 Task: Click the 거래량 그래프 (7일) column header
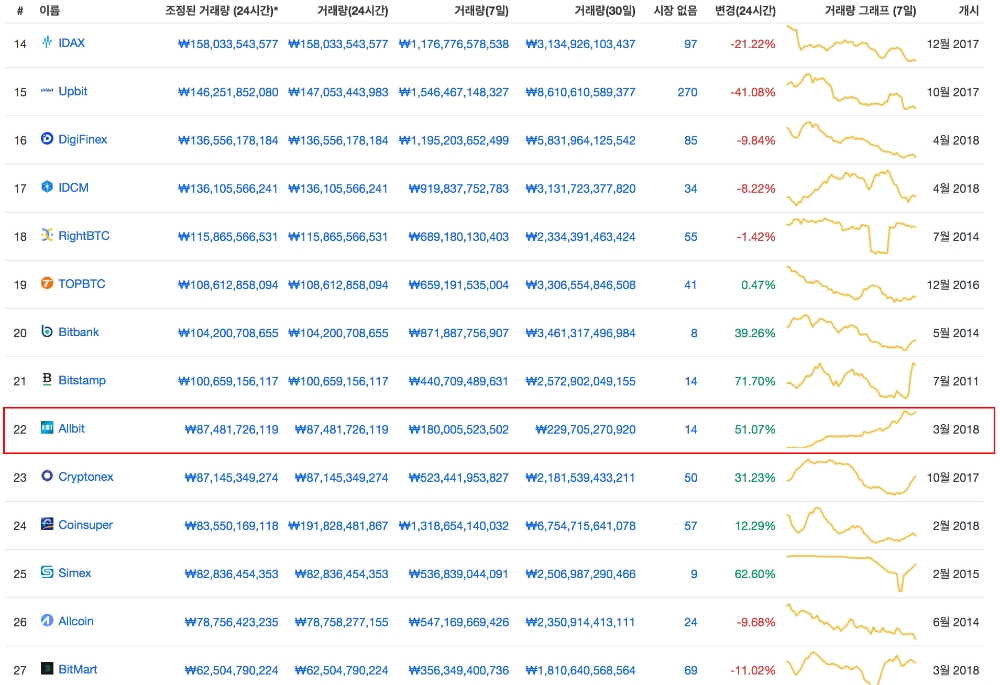[x=870, y=10]
